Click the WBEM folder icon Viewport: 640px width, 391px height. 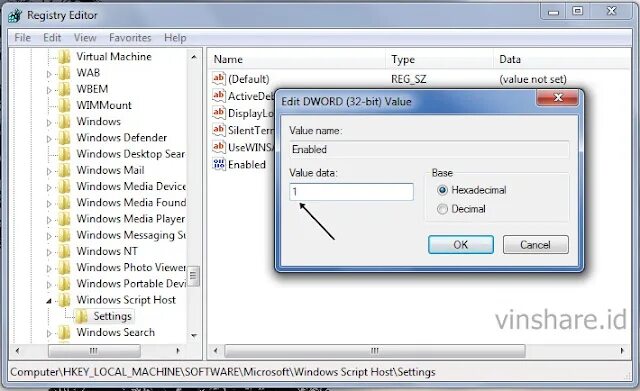coord(64,89)
